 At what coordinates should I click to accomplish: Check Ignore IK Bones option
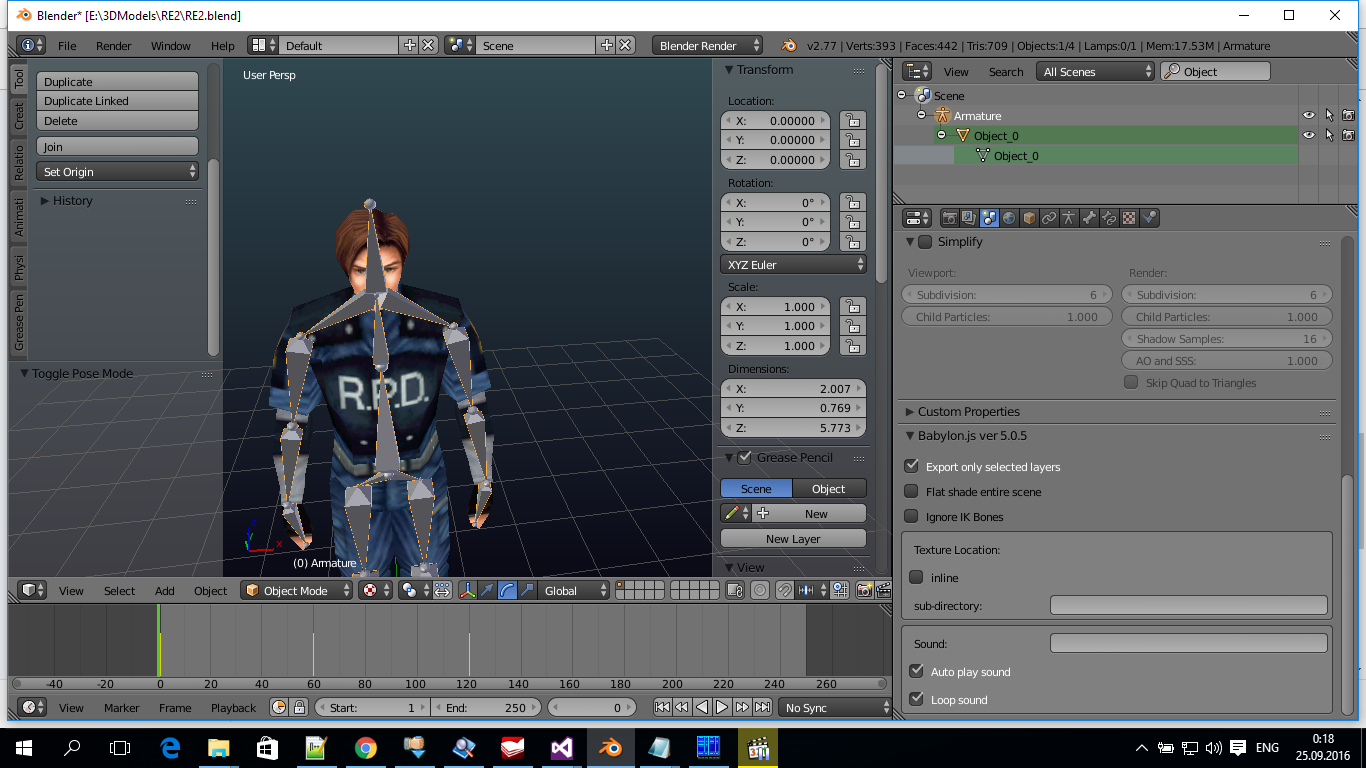pos(911,516)
